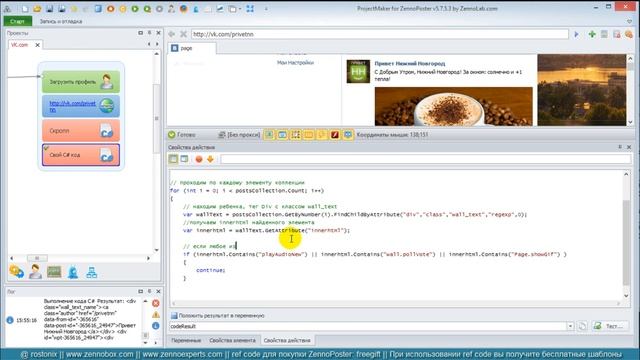Open the Проекты panel dropdown button
The height and width of the screenshot is (360, 640).
tap(140, 33)
